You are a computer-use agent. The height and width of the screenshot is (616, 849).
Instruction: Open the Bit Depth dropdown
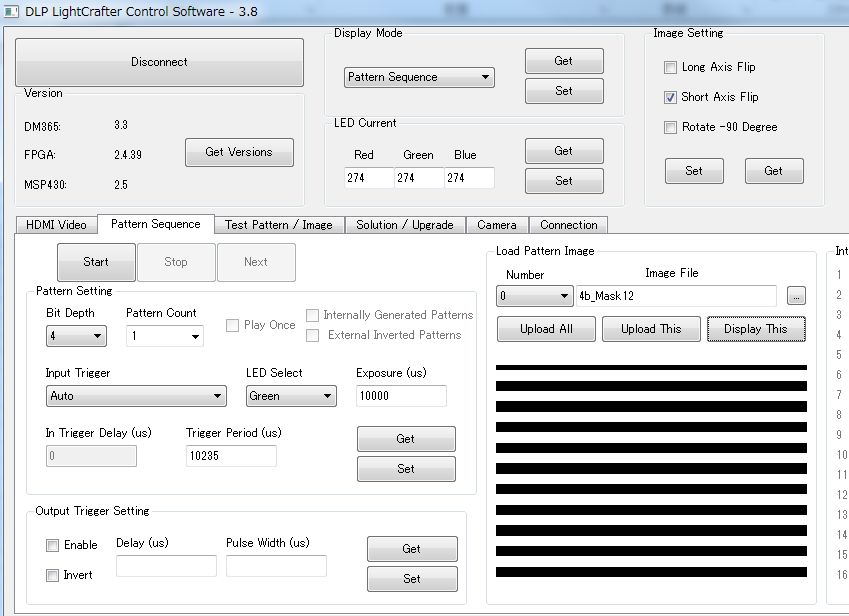coord(76,336)
